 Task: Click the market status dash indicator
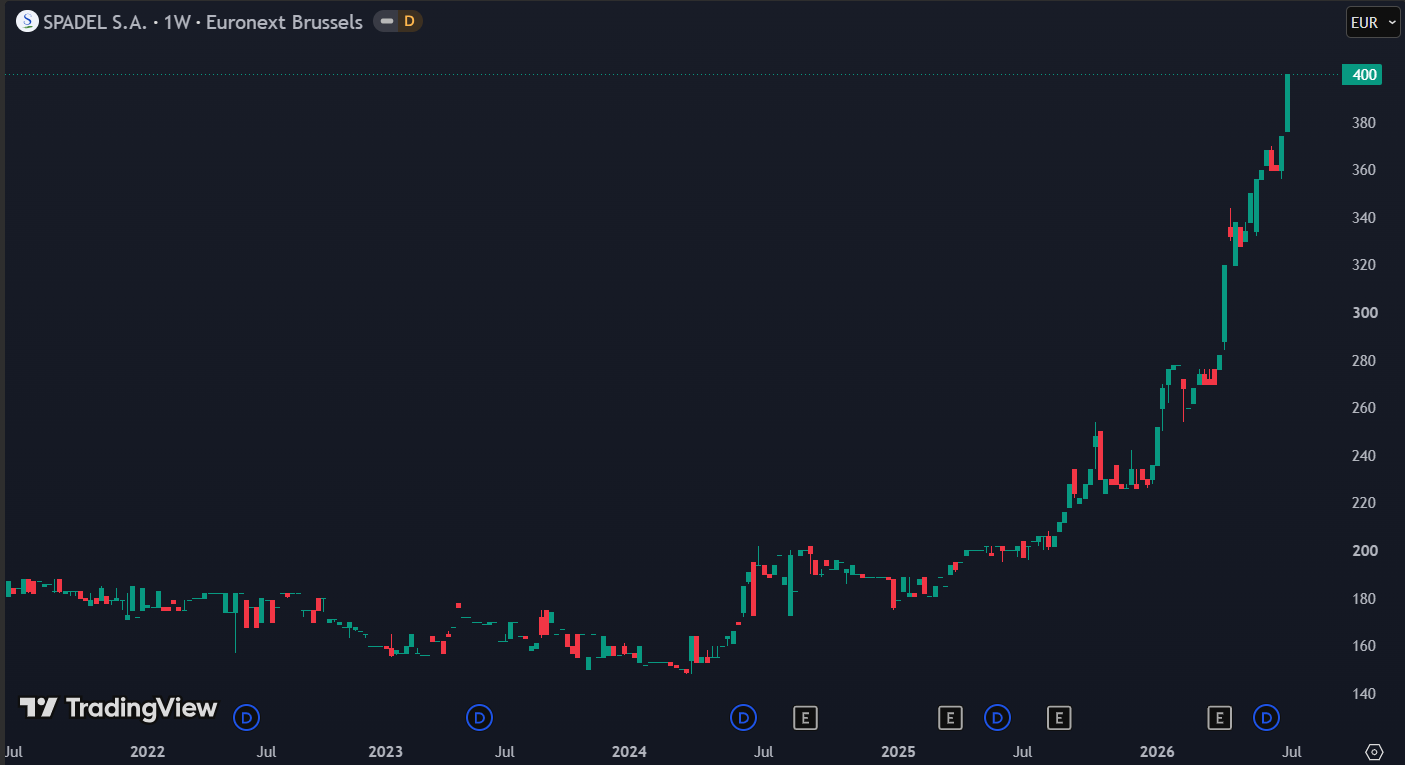386,21
